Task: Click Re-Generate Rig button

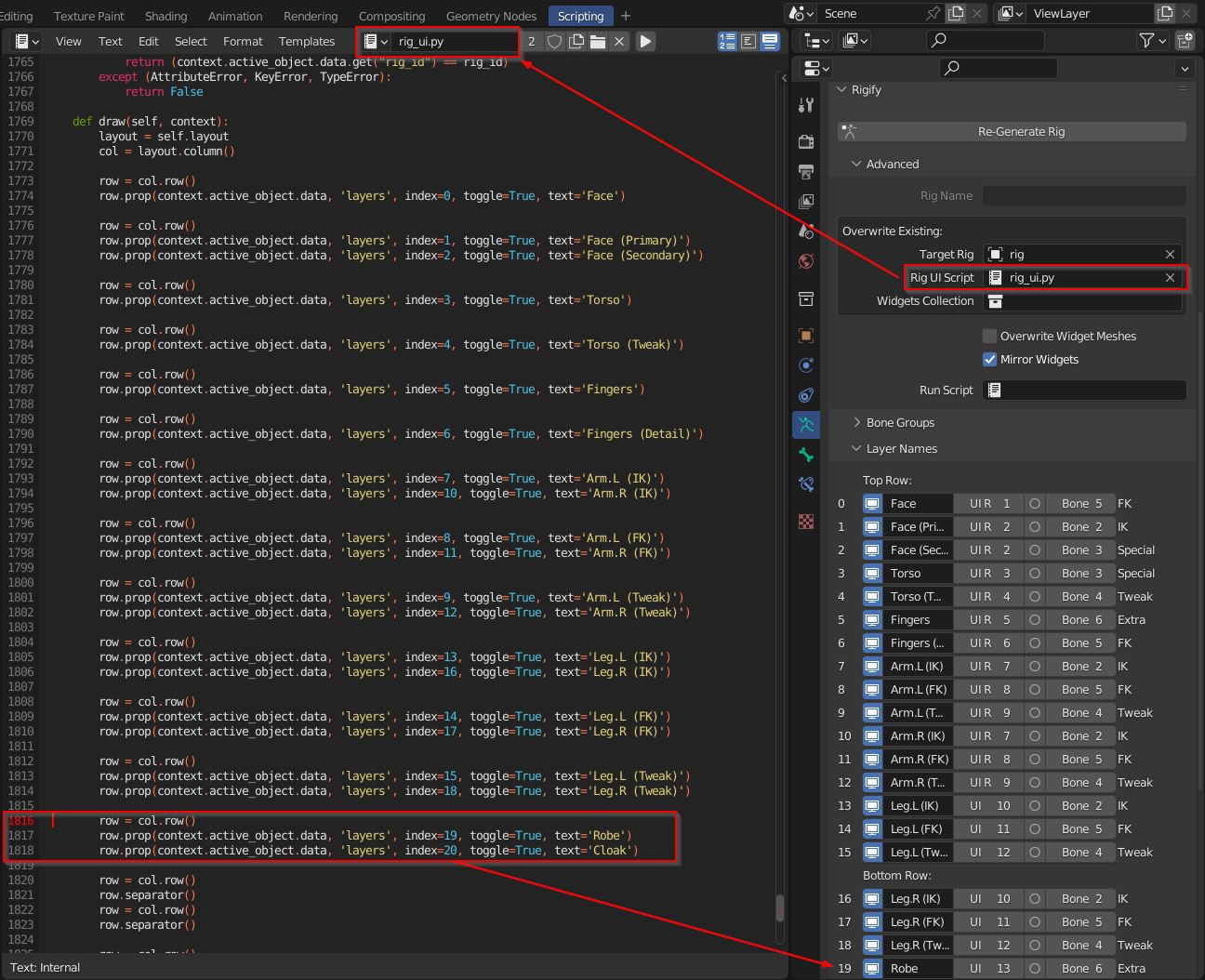Action: click(1012, 131)
